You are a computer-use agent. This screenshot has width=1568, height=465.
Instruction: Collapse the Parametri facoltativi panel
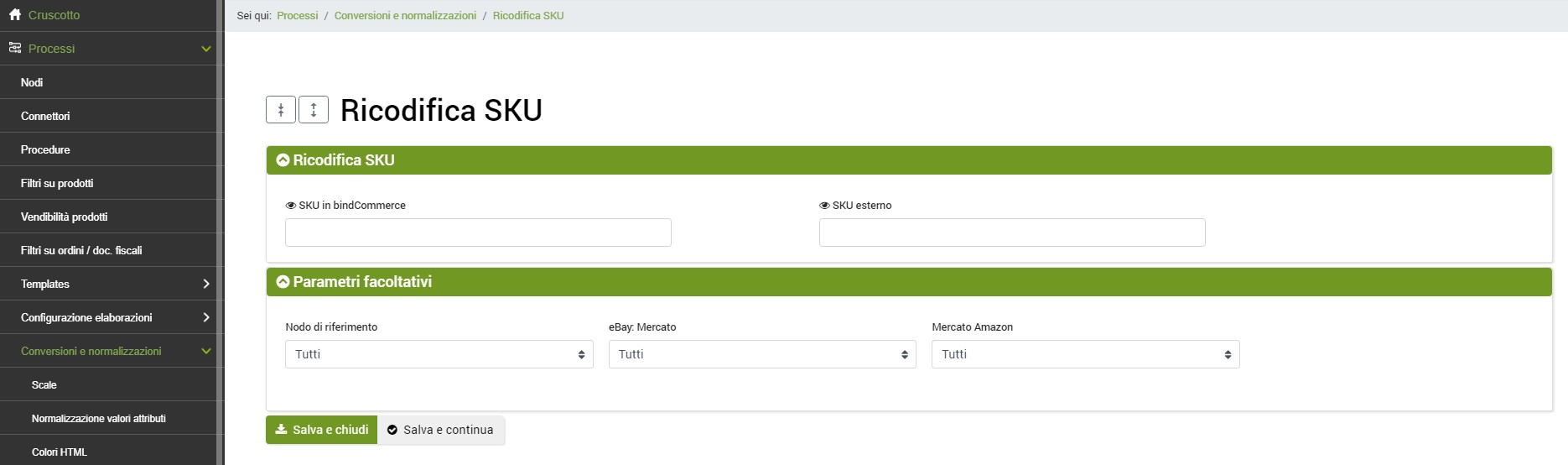click(x=283, y=282)
